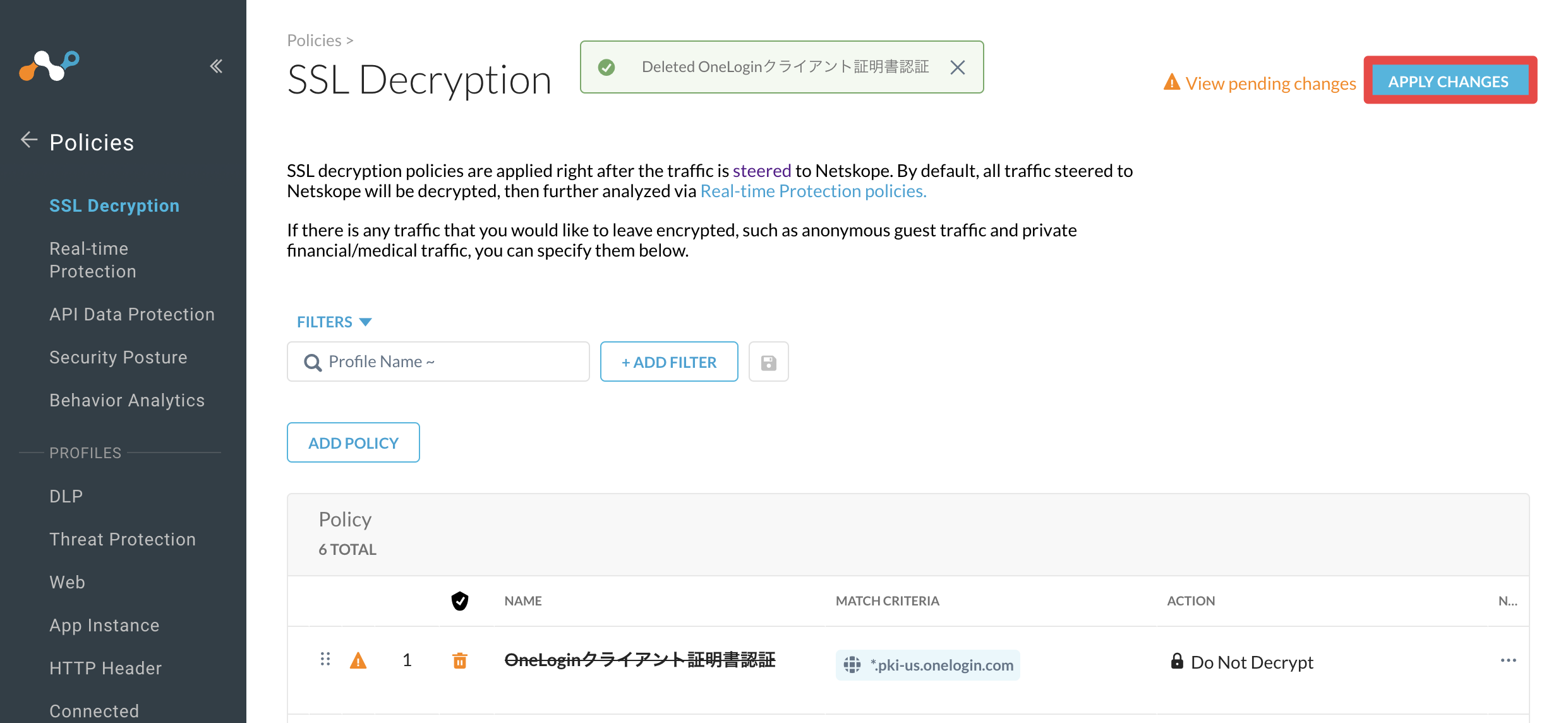Click the save filter floppy disk icon

[768, 362]
